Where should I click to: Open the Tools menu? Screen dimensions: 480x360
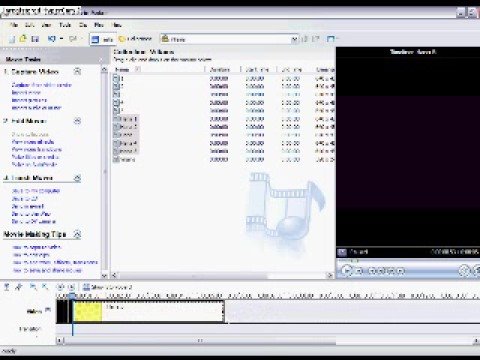[x=65, y=25]
